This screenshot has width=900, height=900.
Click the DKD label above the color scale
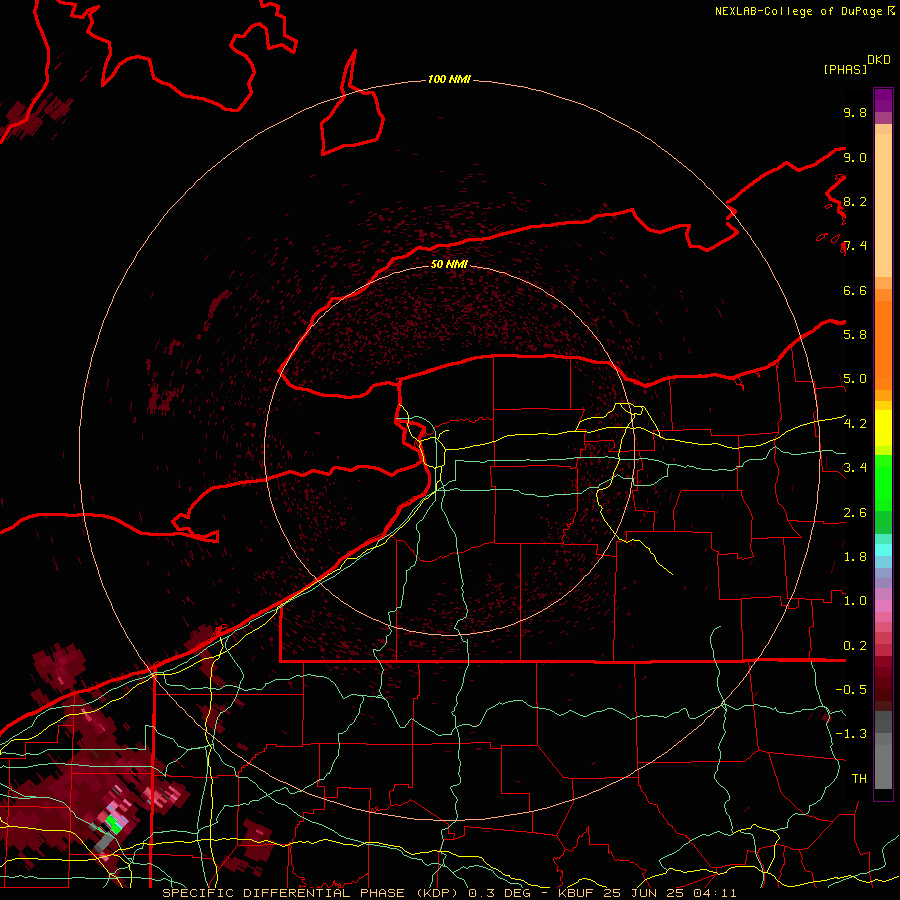coord(879,60)
